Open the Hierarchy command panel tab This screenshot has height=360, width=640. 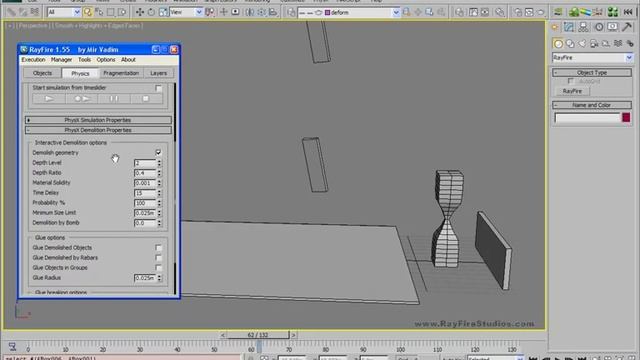(583, 27)
